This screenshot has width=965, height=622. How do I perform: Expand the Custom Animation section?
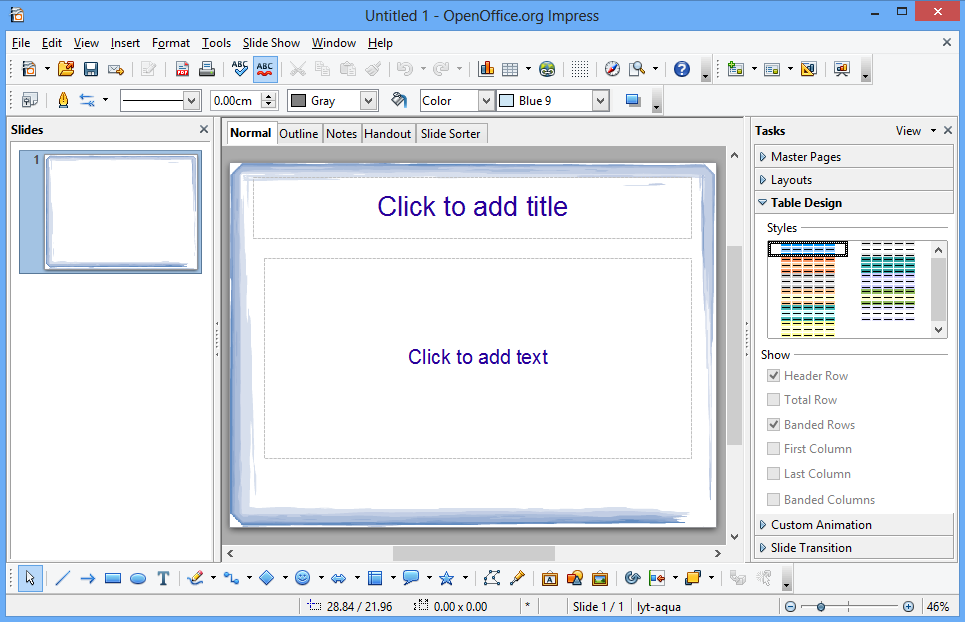coord(820,525)
